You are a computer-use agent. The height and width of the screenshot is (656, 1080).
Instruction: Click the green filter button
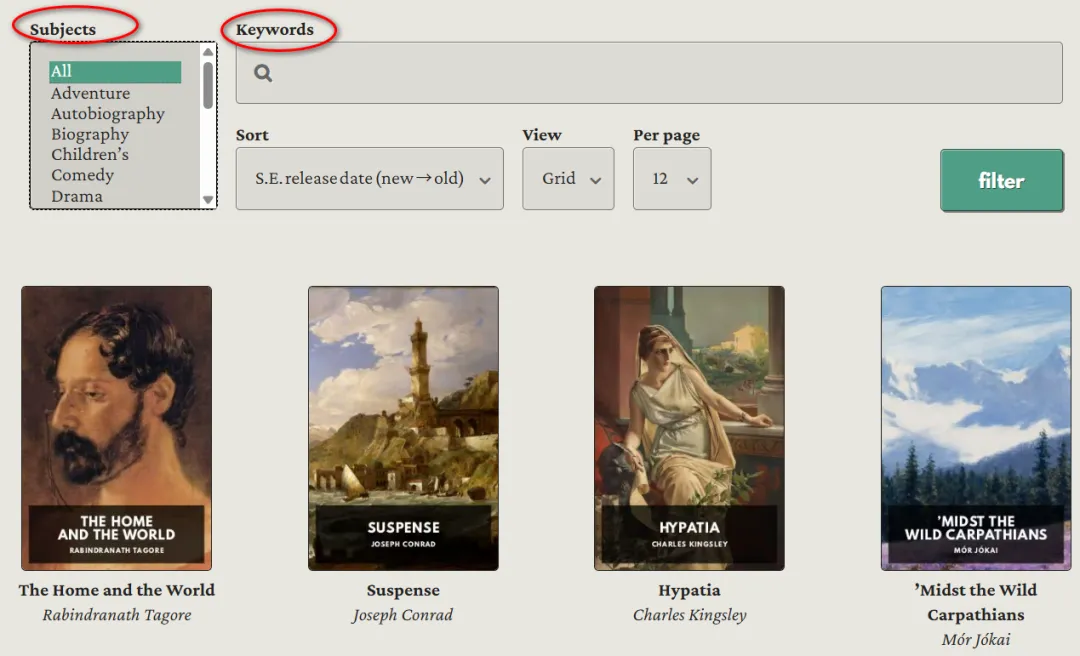1001,181
